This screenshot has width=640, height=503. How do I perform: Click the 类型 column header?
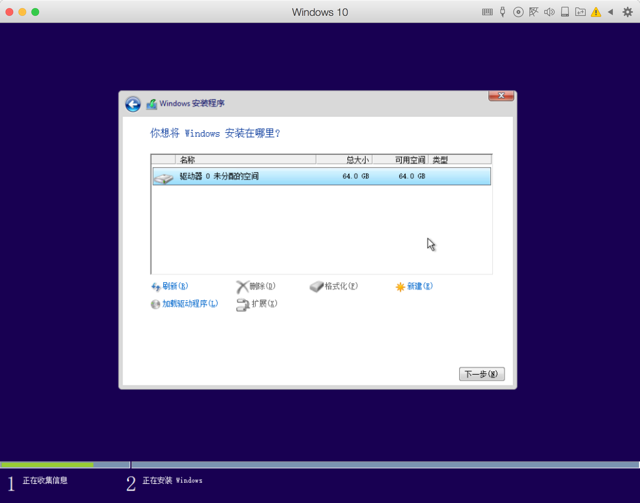click(x=460, y=160)
